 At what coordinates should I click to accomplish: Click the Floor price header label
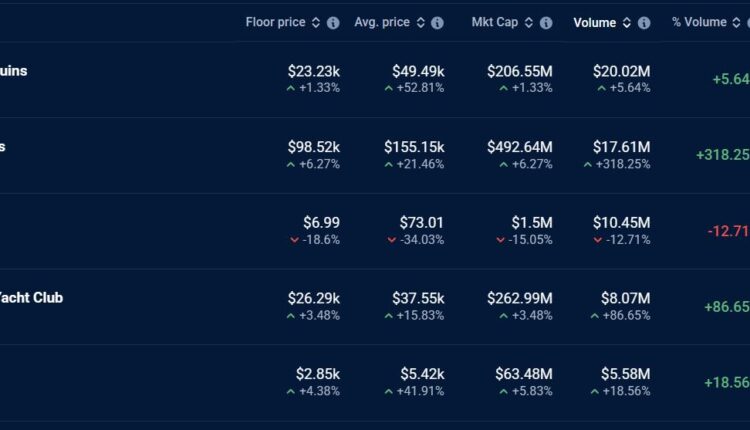[277, 23]
